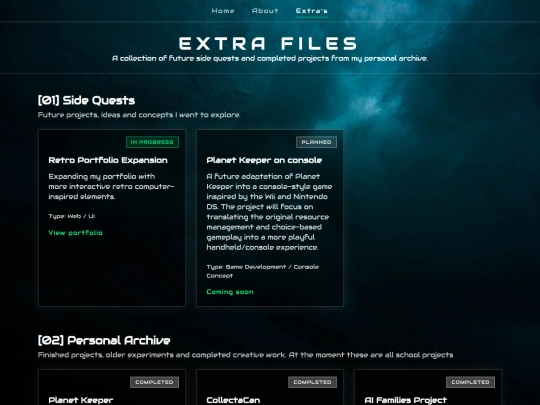Click the [02] Personal Archive heading
This screenshot has width=540, height=405.
(x=104, y=340)
